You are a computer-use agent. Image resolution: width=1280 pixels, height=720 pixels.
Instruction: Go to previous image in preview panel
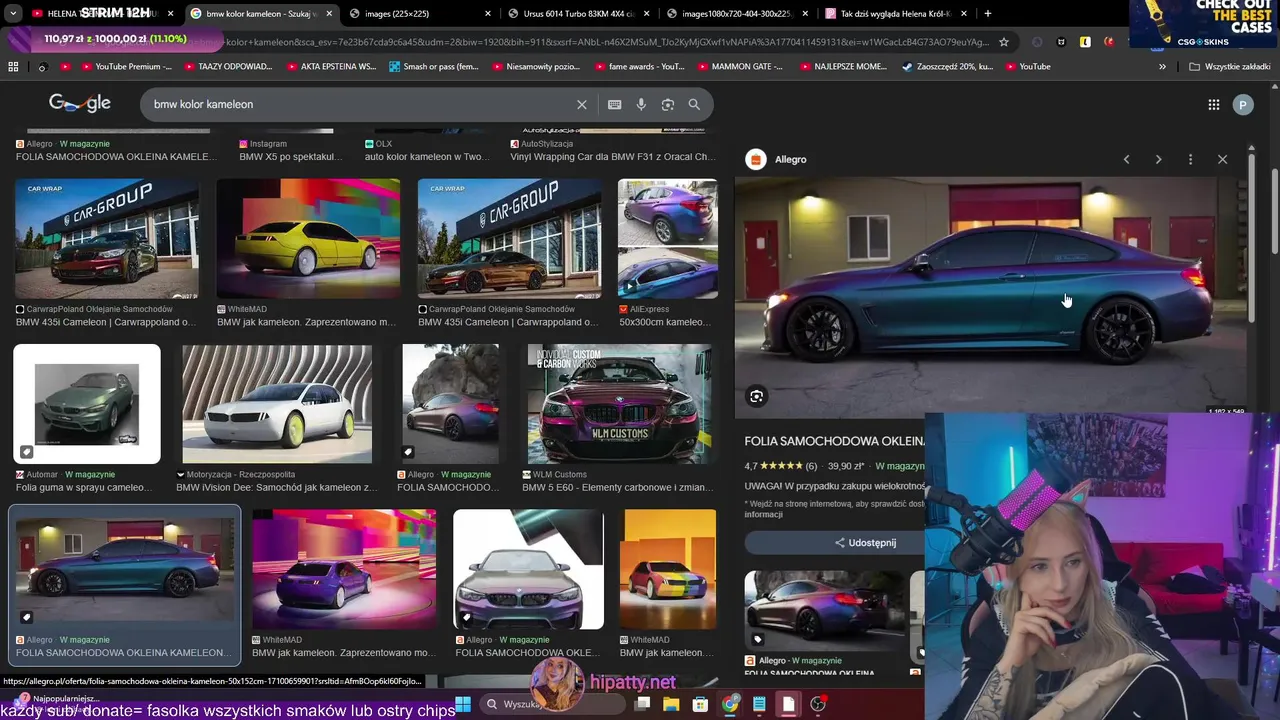[x=1126, y=159]
